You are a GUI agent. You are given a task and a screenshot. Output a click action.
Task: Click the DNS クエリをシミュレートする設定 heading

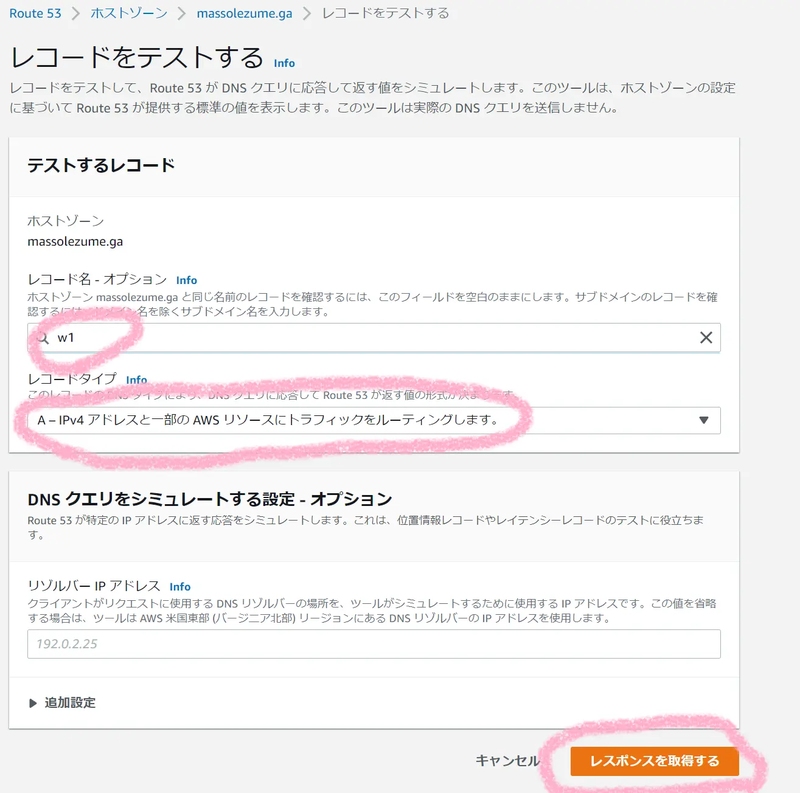coord(210,499)
